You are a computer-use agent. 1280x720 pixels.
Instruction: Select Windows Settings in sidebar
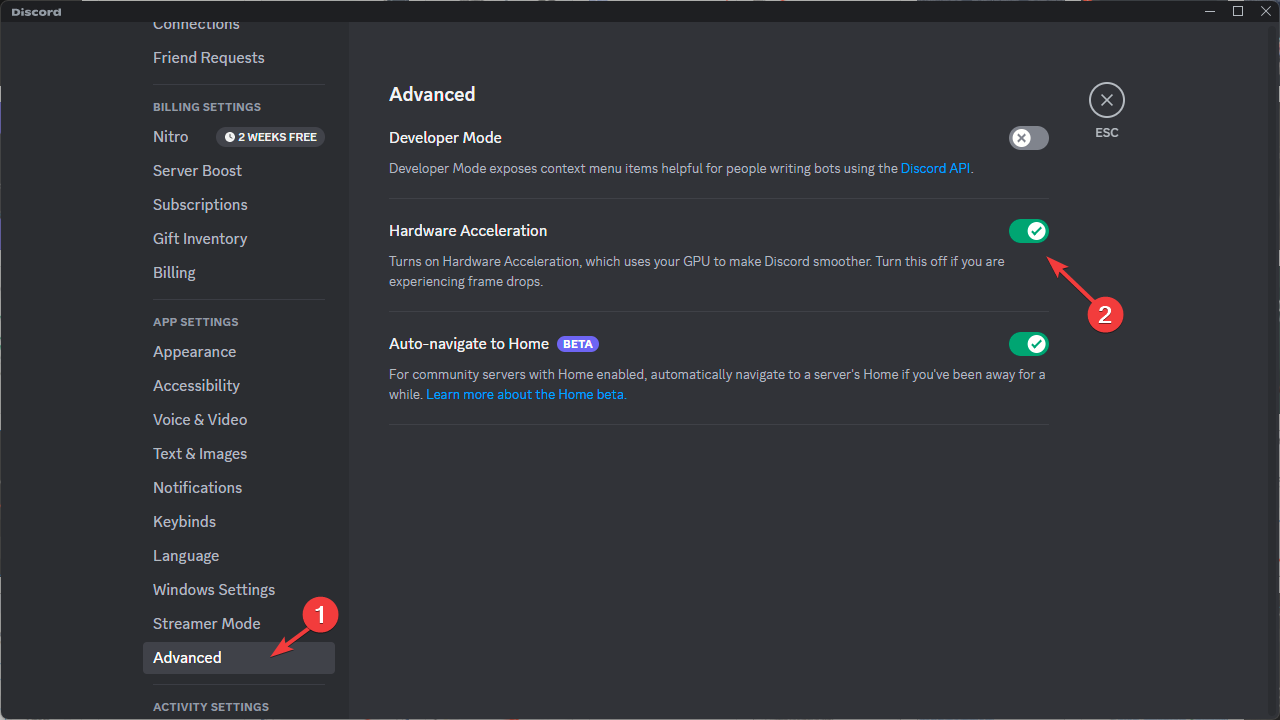214,589
